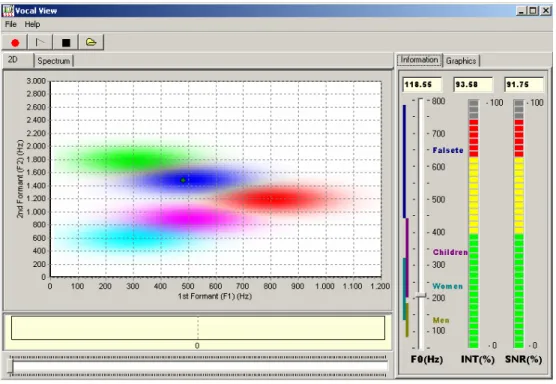556x384 pixels.
Task: Click the green formant point in blue region
Action: pyautogui.click(x=183, y=180)
